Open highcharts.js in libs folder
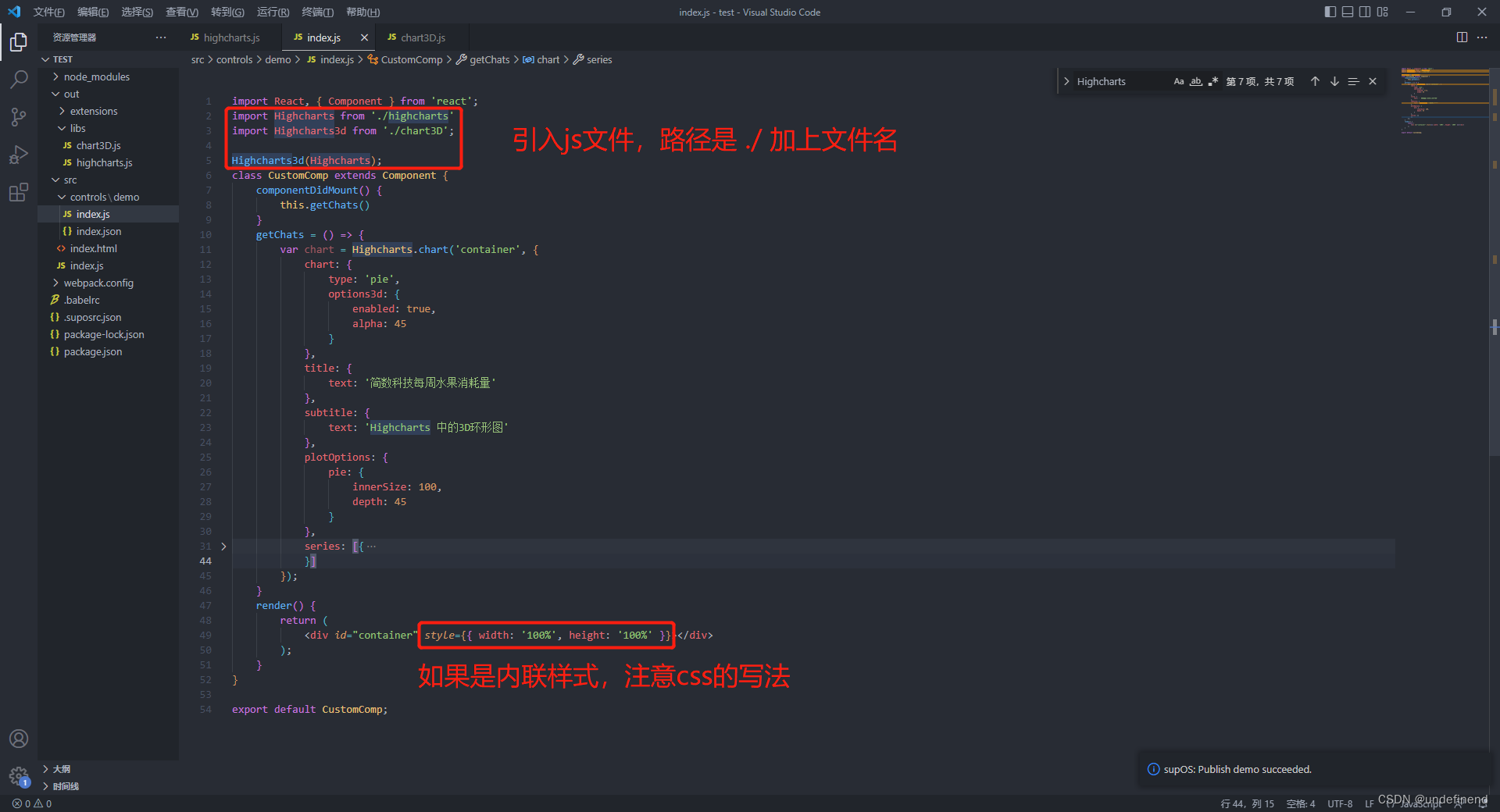1500x812 pixels. pos(108,162)
